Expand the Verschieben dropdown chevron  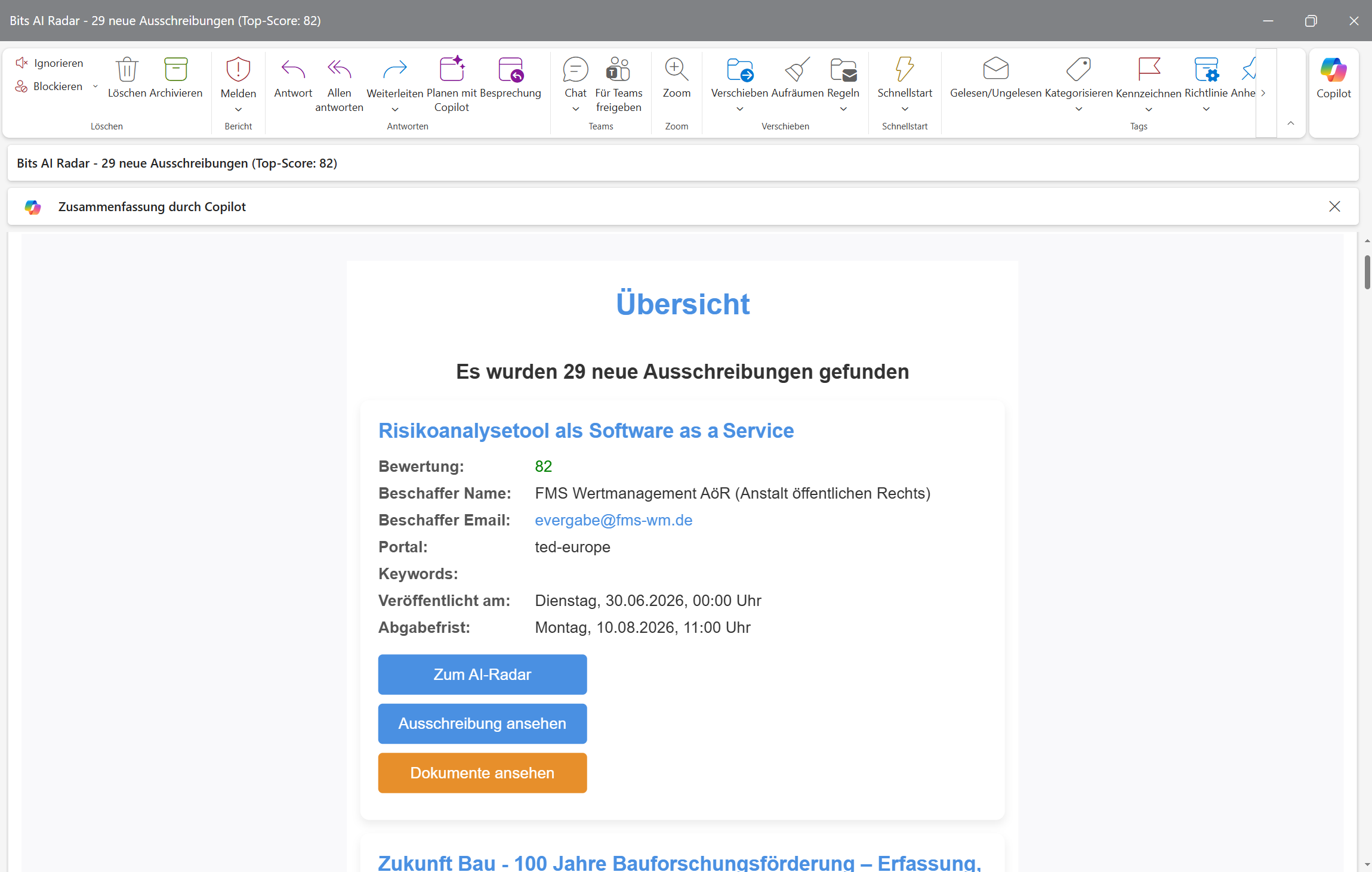click(740, 109)
